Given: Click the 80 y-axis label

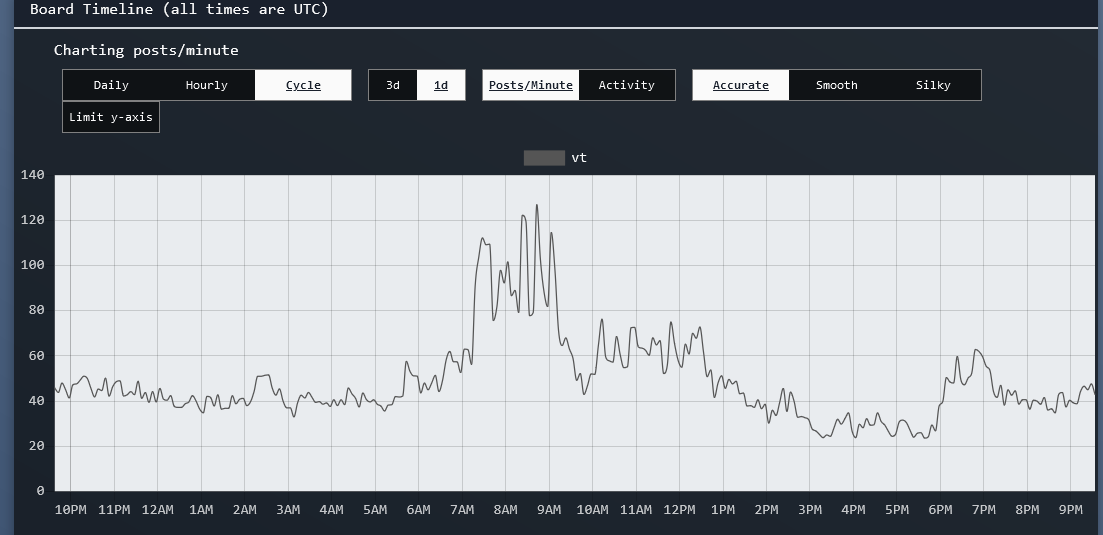Looking at the screenshot, I should click(x=36, y=310).
